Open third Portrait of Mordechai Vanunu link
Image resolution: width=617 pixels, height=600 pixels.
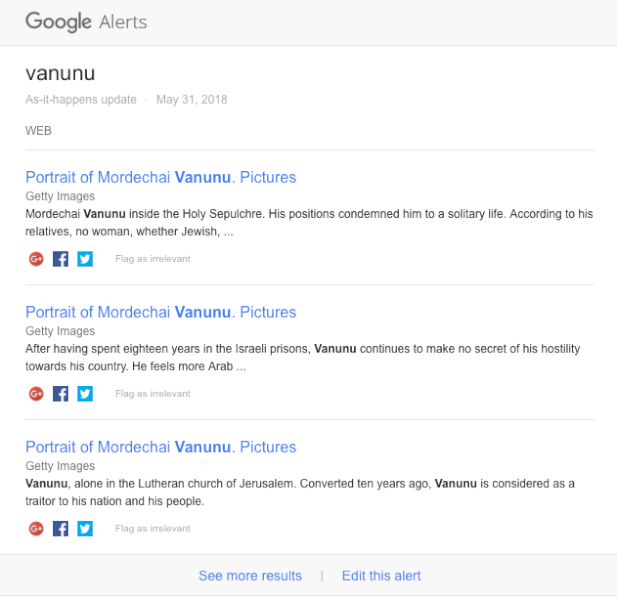pyautogui.click(x=161, y=447)
